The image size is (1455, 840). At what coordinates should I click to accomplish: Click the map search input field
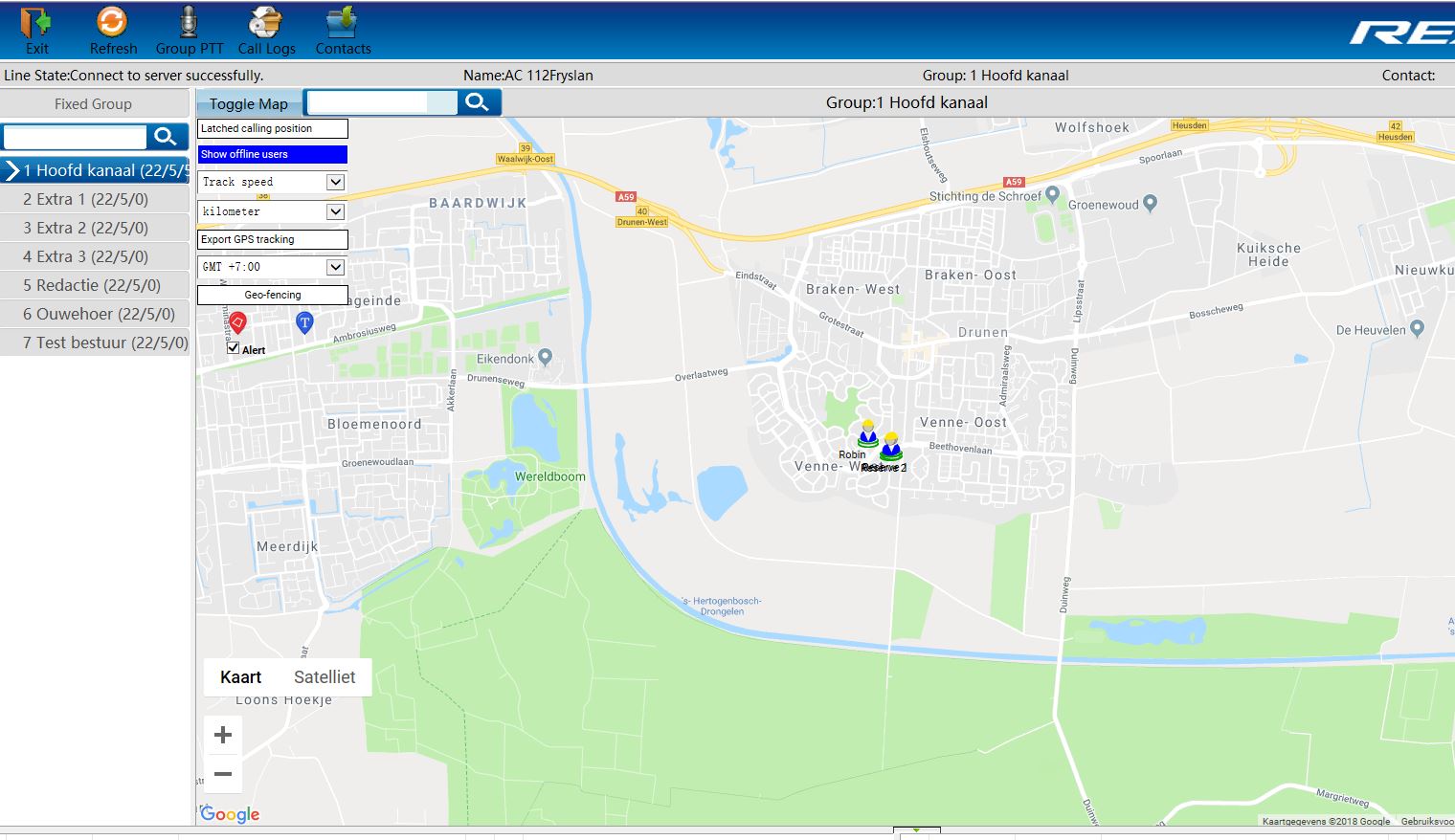381,102
